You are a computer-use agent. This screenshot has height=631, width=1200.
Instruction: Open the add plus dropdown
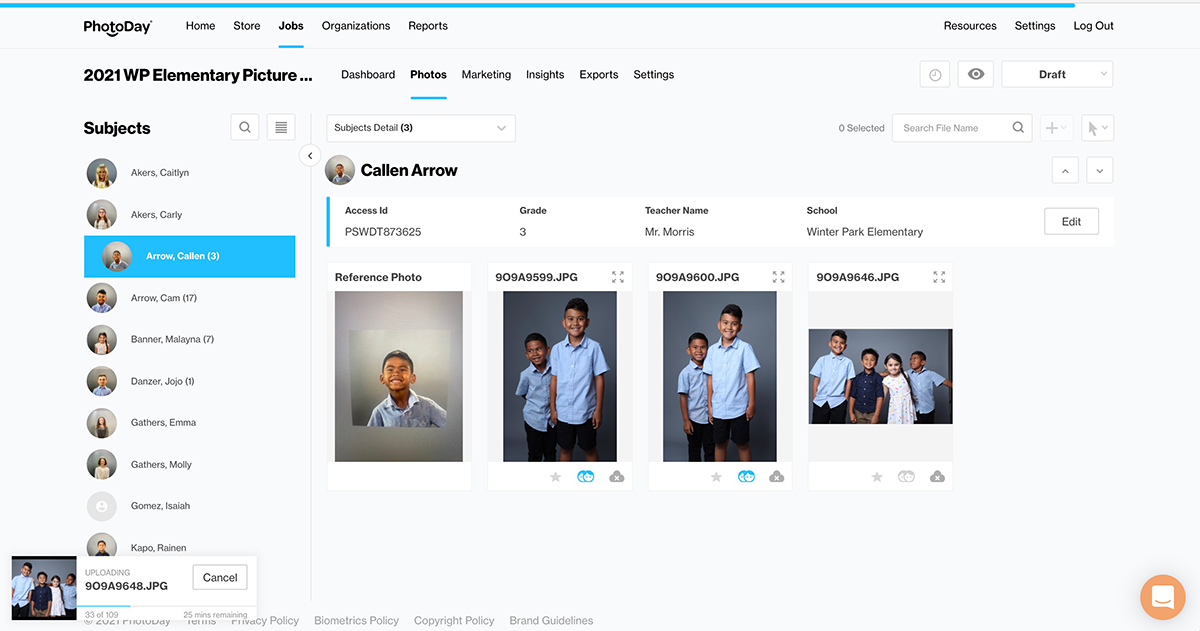point(1056,128)
